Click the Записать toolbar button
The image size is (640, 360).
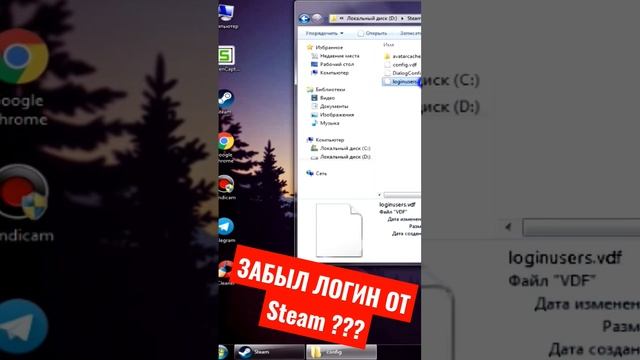point(410,33)
